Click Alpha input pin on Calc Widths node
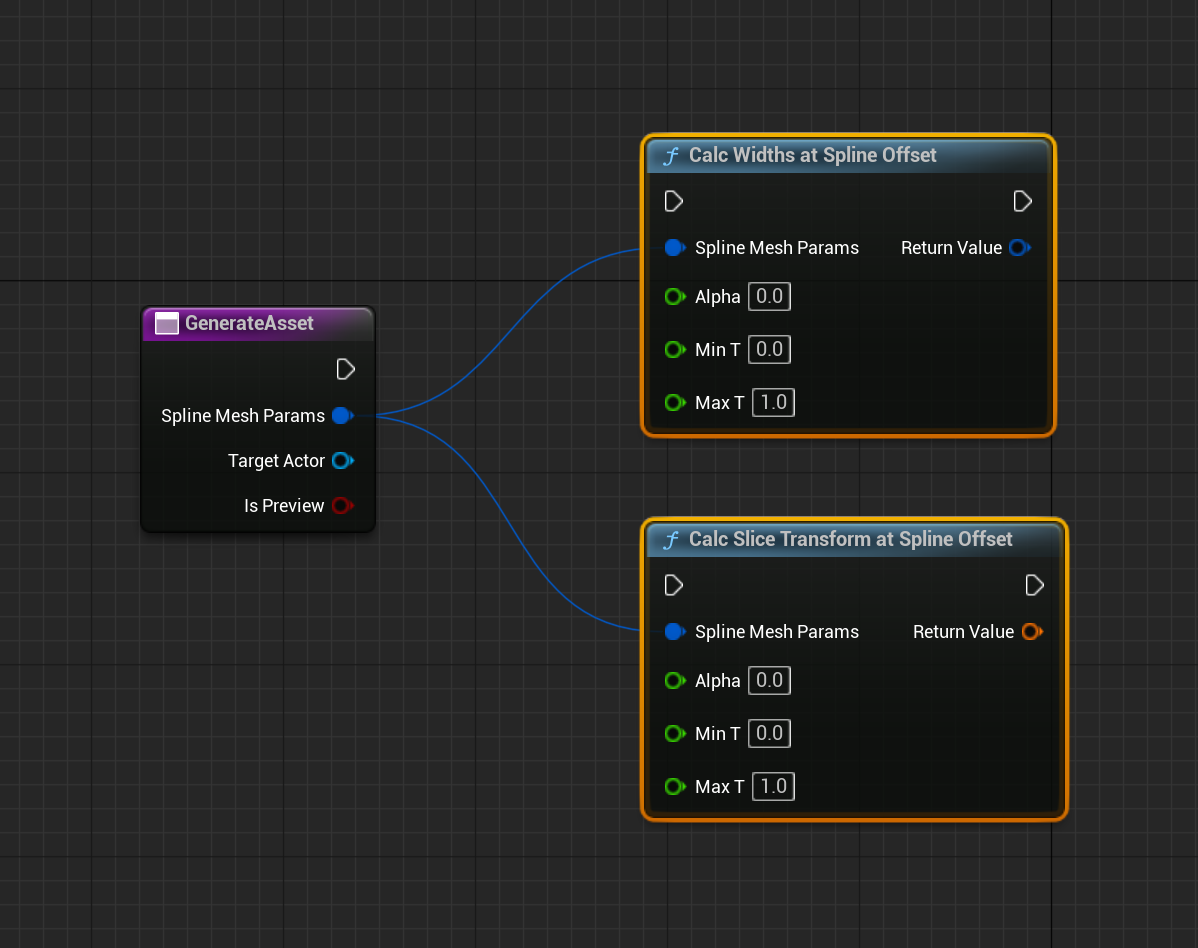 [x=675, y=296]
